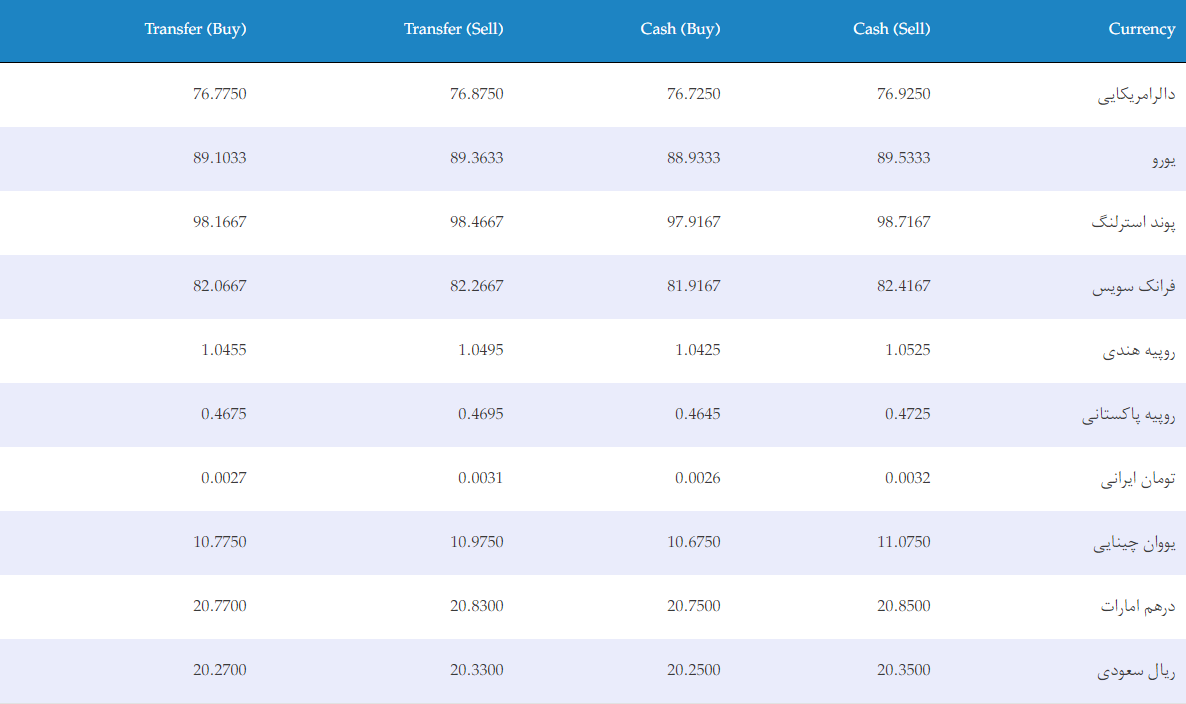Click the 0.0031 Transfer Sell value
Image resolution: width=1186 pixels, height=704 pixels.
click(x=480, y=478)
